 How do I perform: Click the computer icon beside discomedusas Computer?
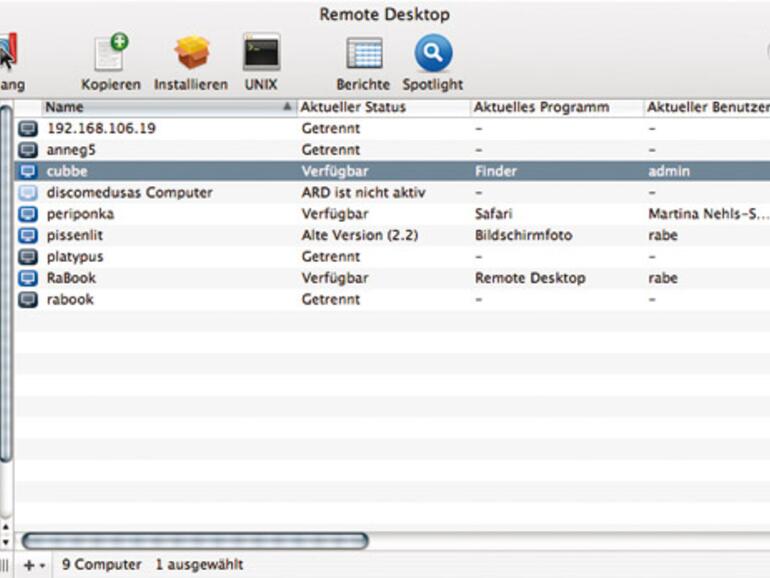[28, 193]
